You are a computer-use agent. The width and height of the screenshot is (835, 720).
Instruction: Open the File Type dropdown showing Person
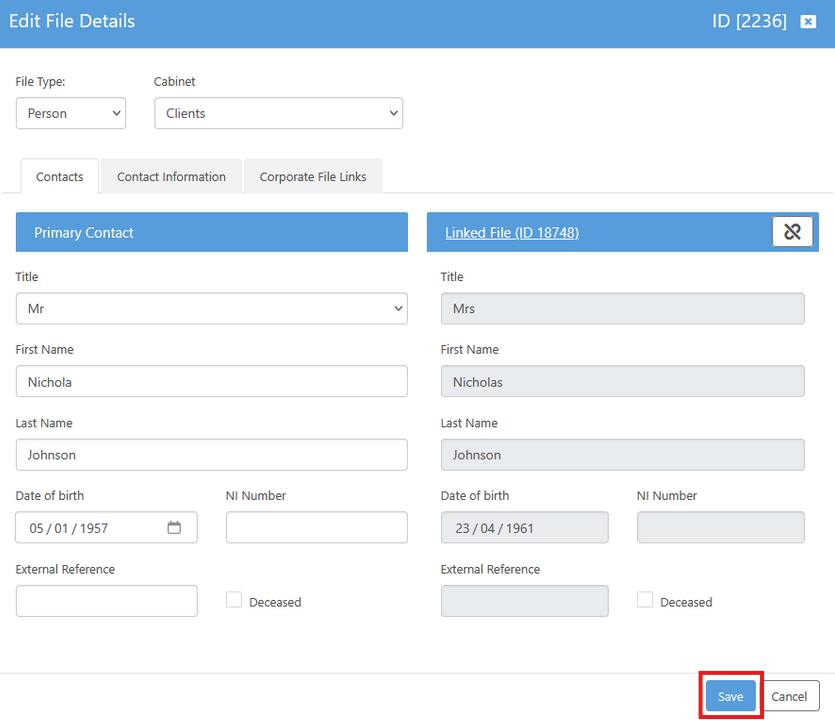pos(71,113)
